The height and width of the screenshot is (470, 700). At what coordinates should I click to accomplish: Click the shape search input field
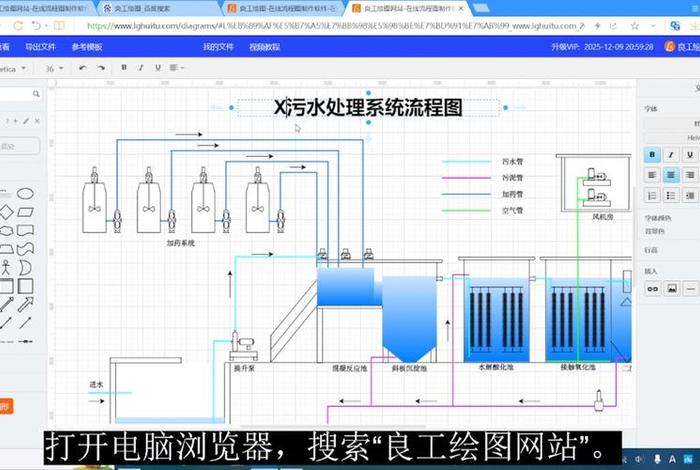pyautogui.click(x=16, y=94)
